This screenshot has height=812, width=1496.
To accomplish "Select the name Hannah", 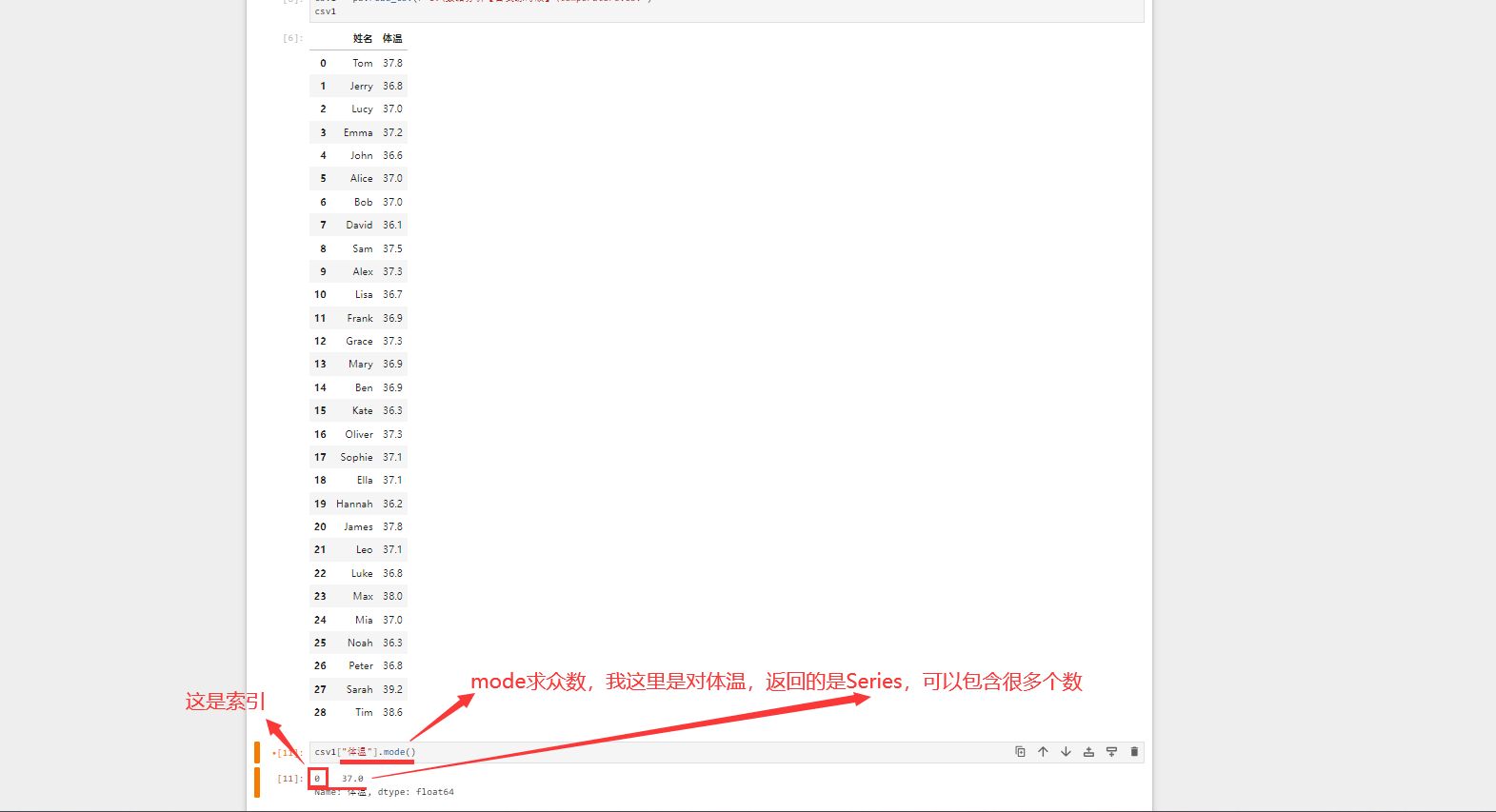I will [354, 504].
